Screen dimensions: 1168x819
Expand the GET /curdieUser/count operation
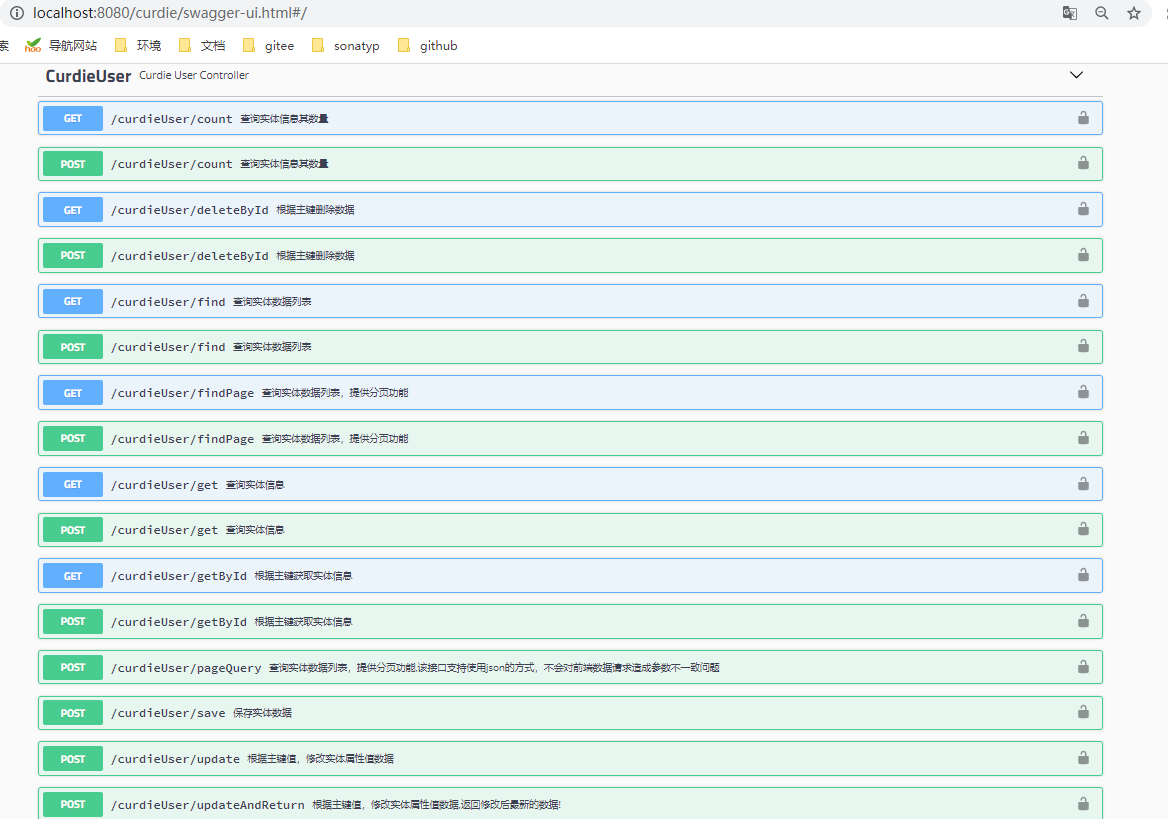[x=570, y=118]
